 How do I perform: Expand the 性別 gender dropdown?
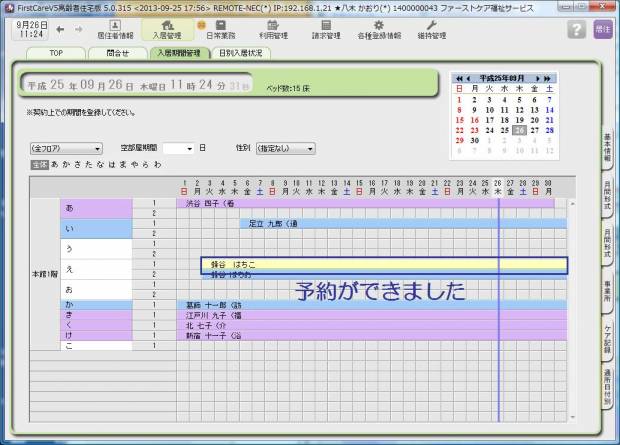click(x=284, y=148)
